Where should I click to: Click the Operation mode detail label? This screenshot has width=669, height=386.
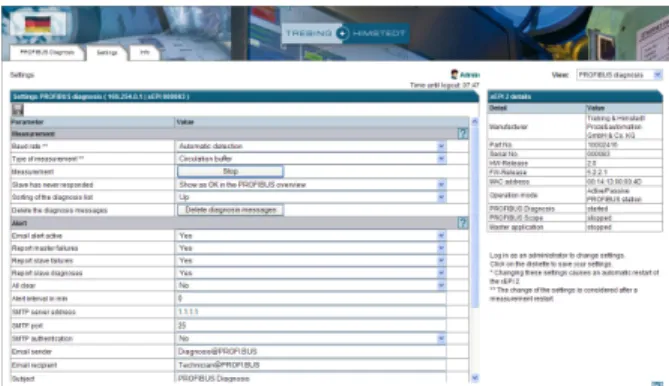click(513, 195)
